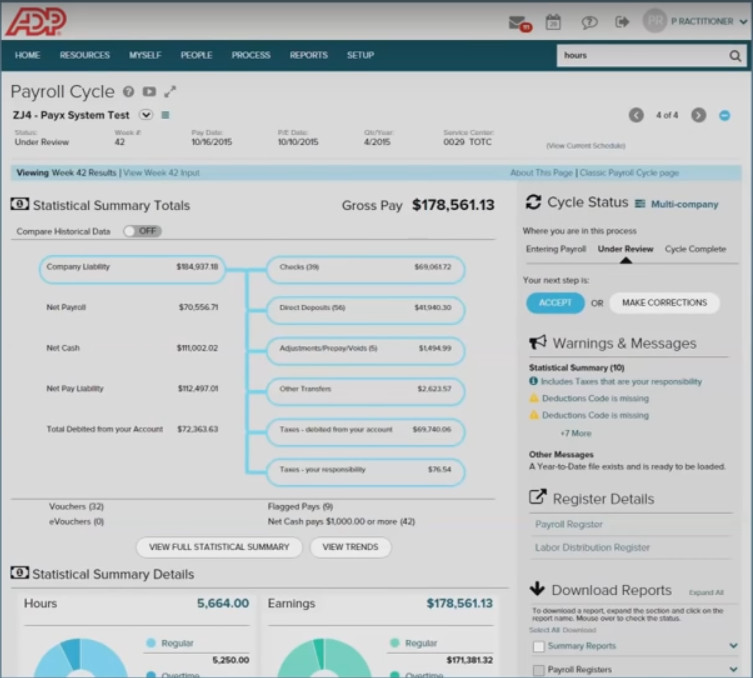Open the MYSELF menu
The height and width of the screenshot is (678, 753).
145,55
